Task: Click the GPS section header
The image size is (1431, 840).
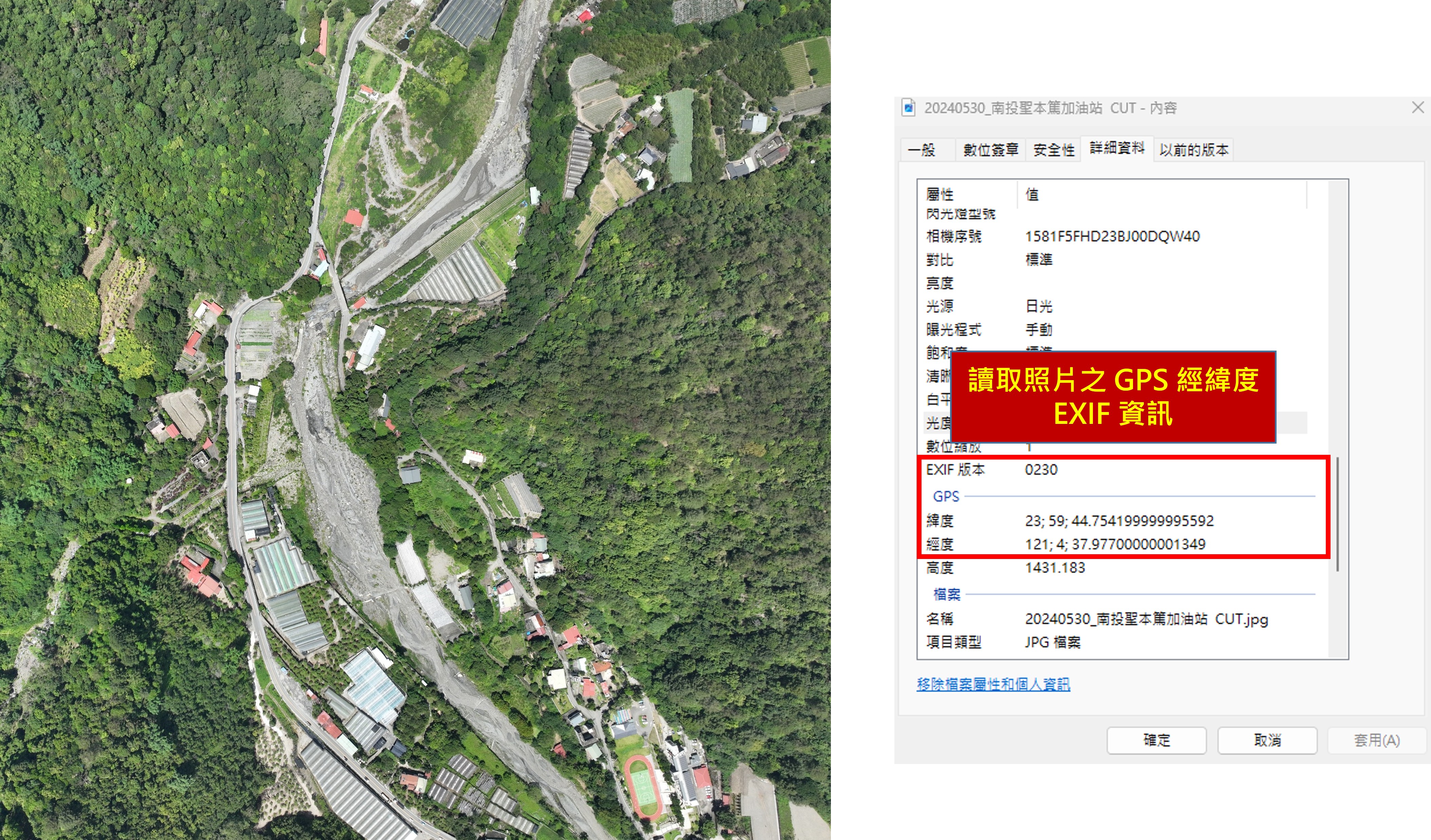Action: 946,497
